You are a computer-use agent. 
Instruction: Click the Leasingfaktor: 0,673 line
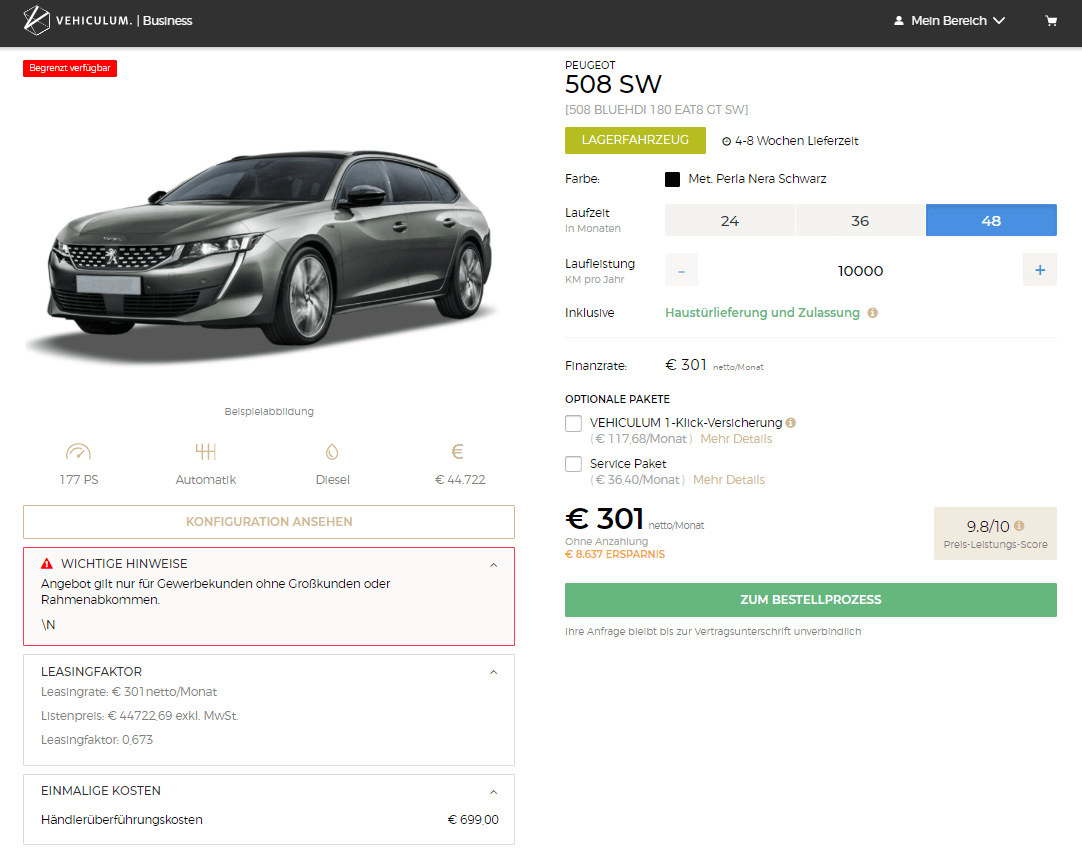pyautogui.click(x=97, y=740)
